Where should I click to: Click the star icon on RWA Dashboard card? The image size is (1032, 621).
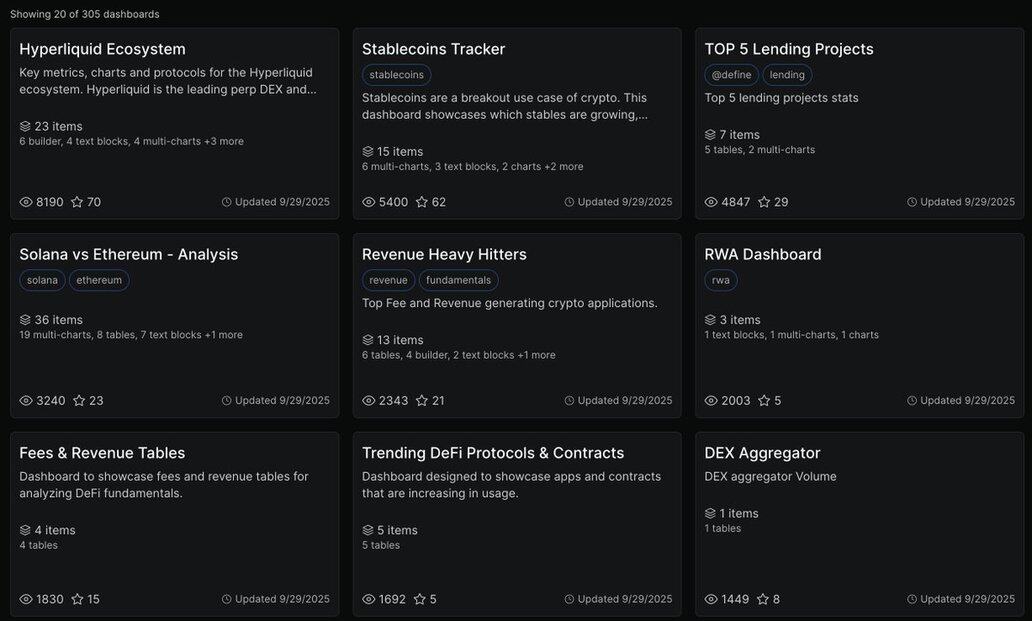764,401
